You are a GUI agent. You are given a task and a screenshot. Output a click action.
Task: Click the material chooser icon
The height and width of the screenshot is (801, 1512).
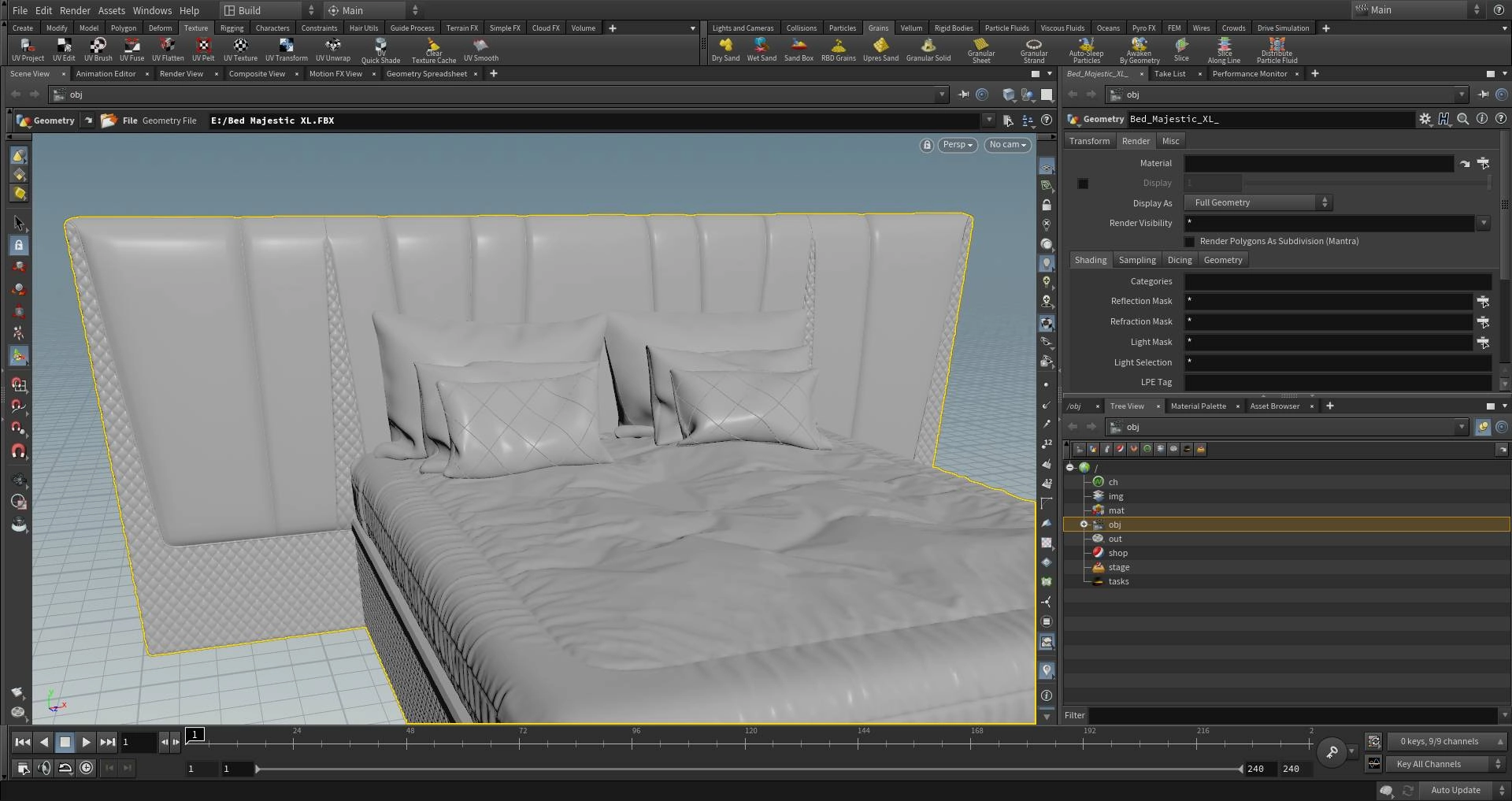[x=1483, y=163]
